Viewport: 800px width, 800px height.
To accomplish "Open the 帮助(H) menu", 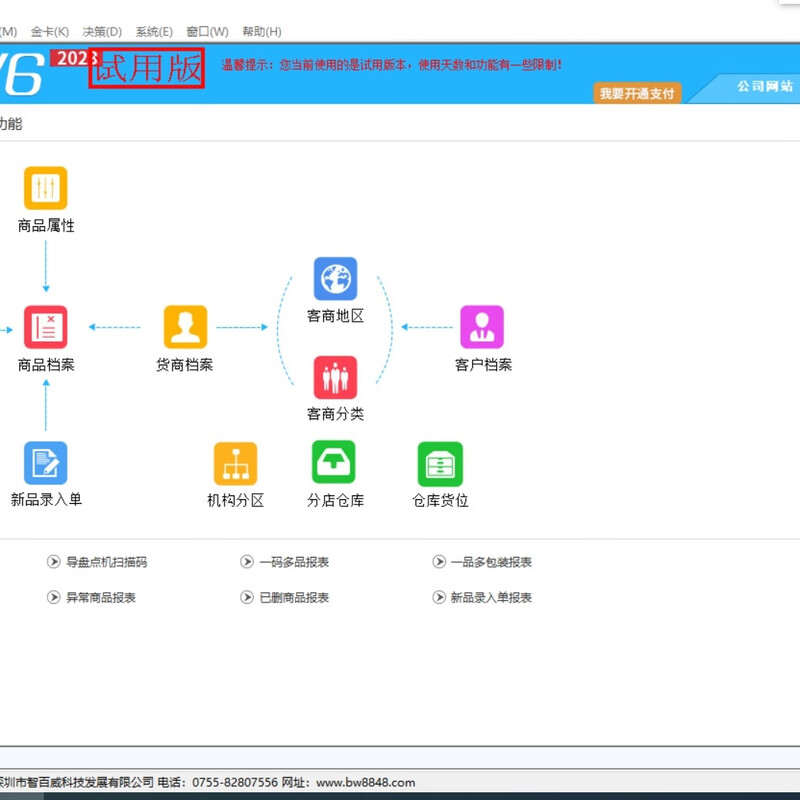I will 262,32.
